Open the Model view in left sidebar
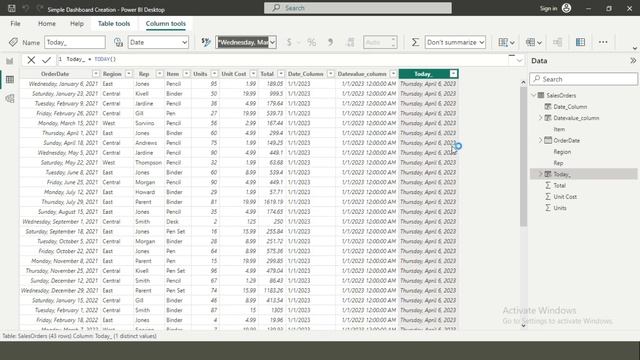Image resolution: width=640 pixels, height=360 pixels. coord(10,98)
